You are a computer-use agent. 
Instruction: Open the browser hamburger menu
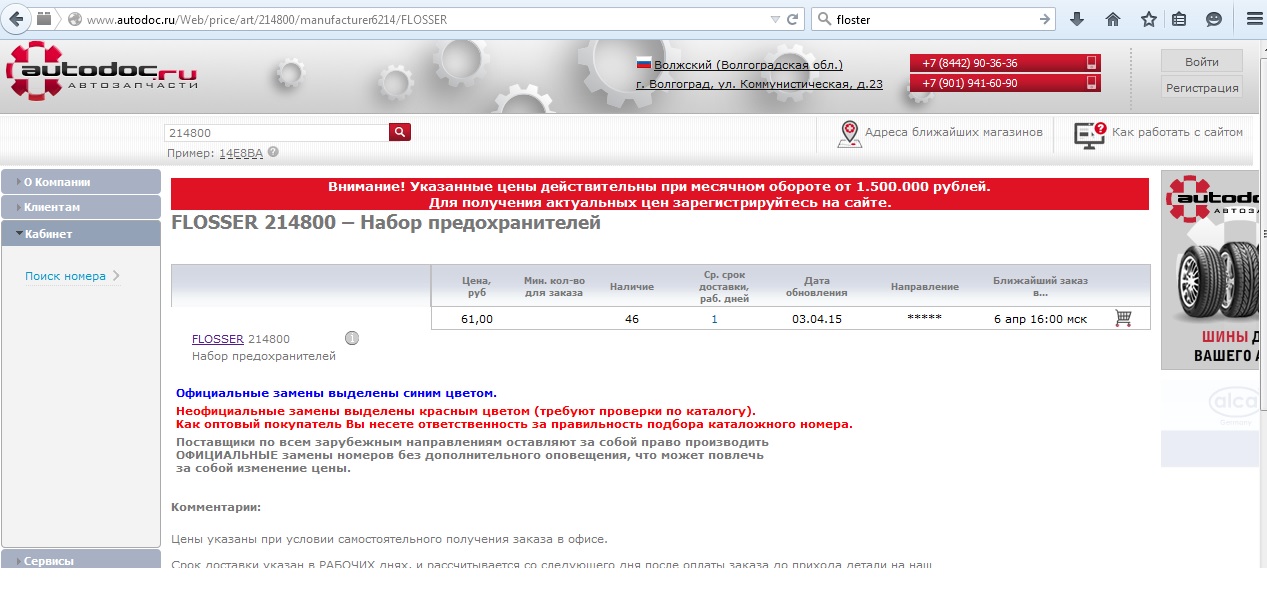pyautogui.click(x=1254, y=19)
